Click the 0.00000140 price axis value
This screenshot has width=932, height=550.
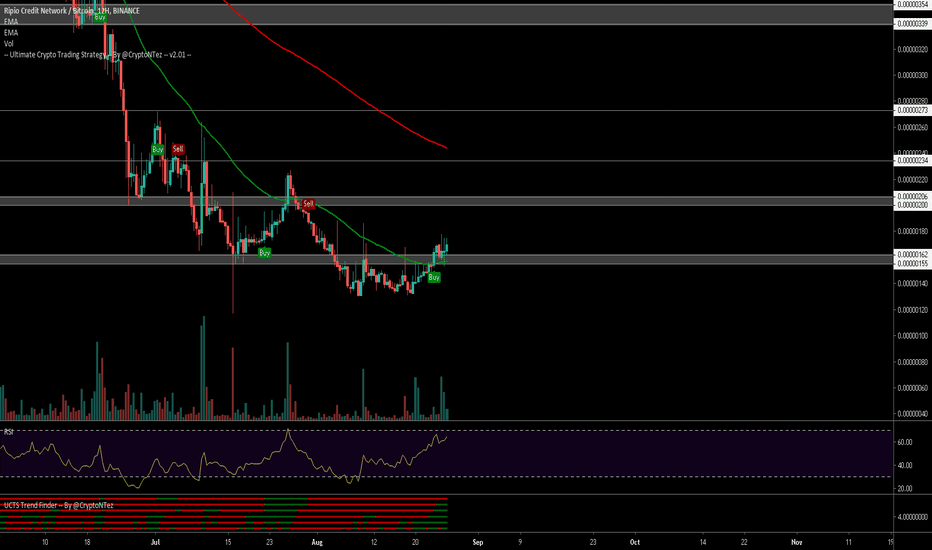click(912, 284)
